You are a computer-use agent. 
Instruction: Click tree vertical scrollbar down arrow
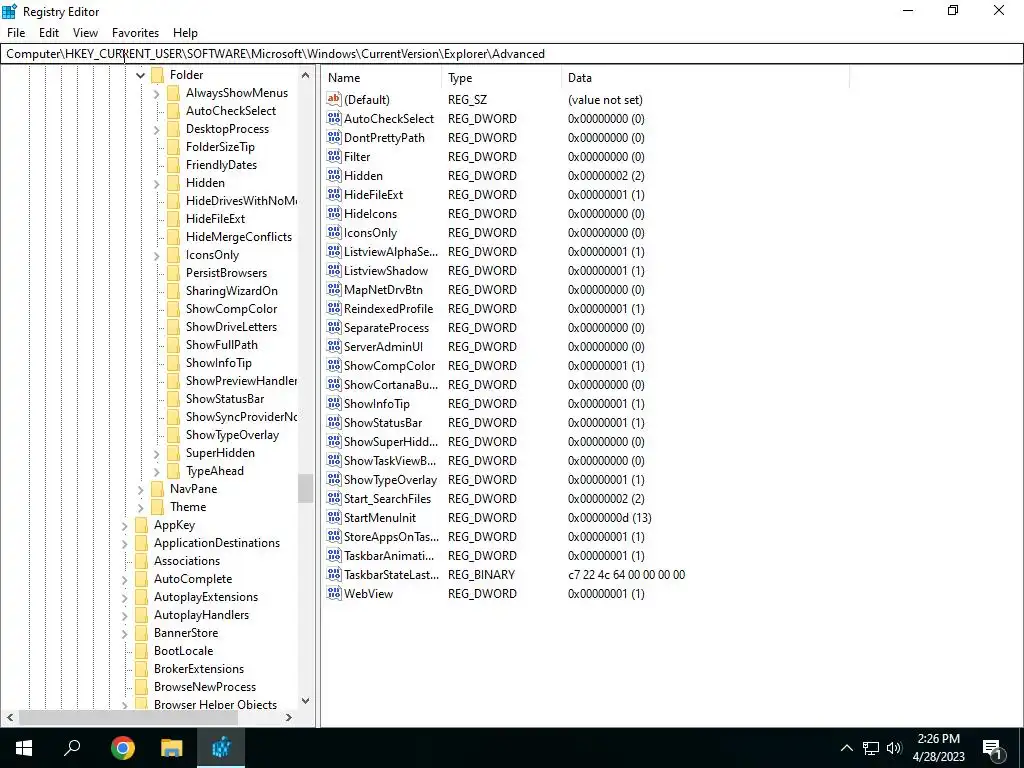[x=305, y=701]
